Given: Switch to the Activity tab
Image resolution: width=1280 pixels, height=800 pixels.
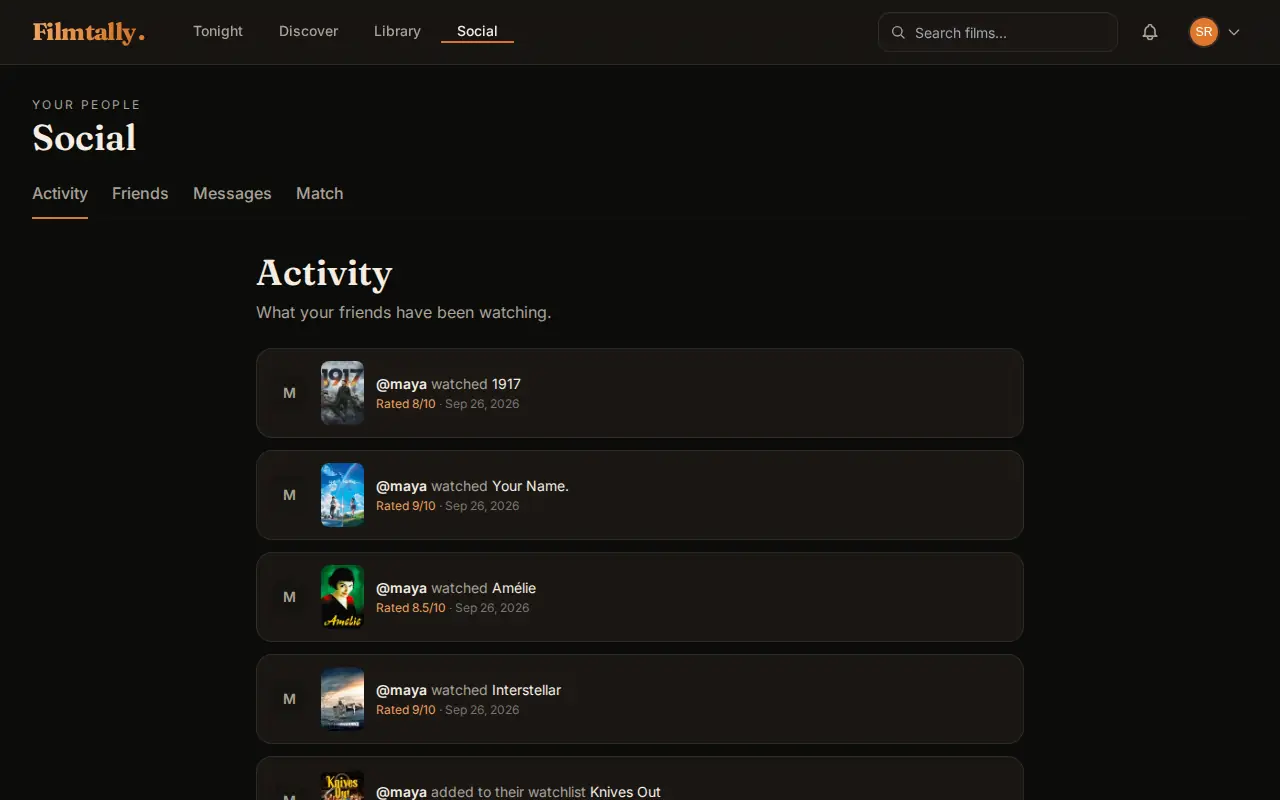Looking at the screenshot, I should point(60,193).
